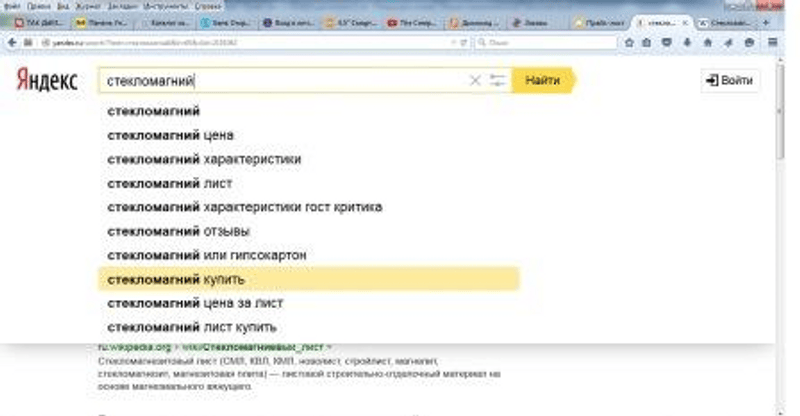Open the Журнал menu

coord(88,7)
